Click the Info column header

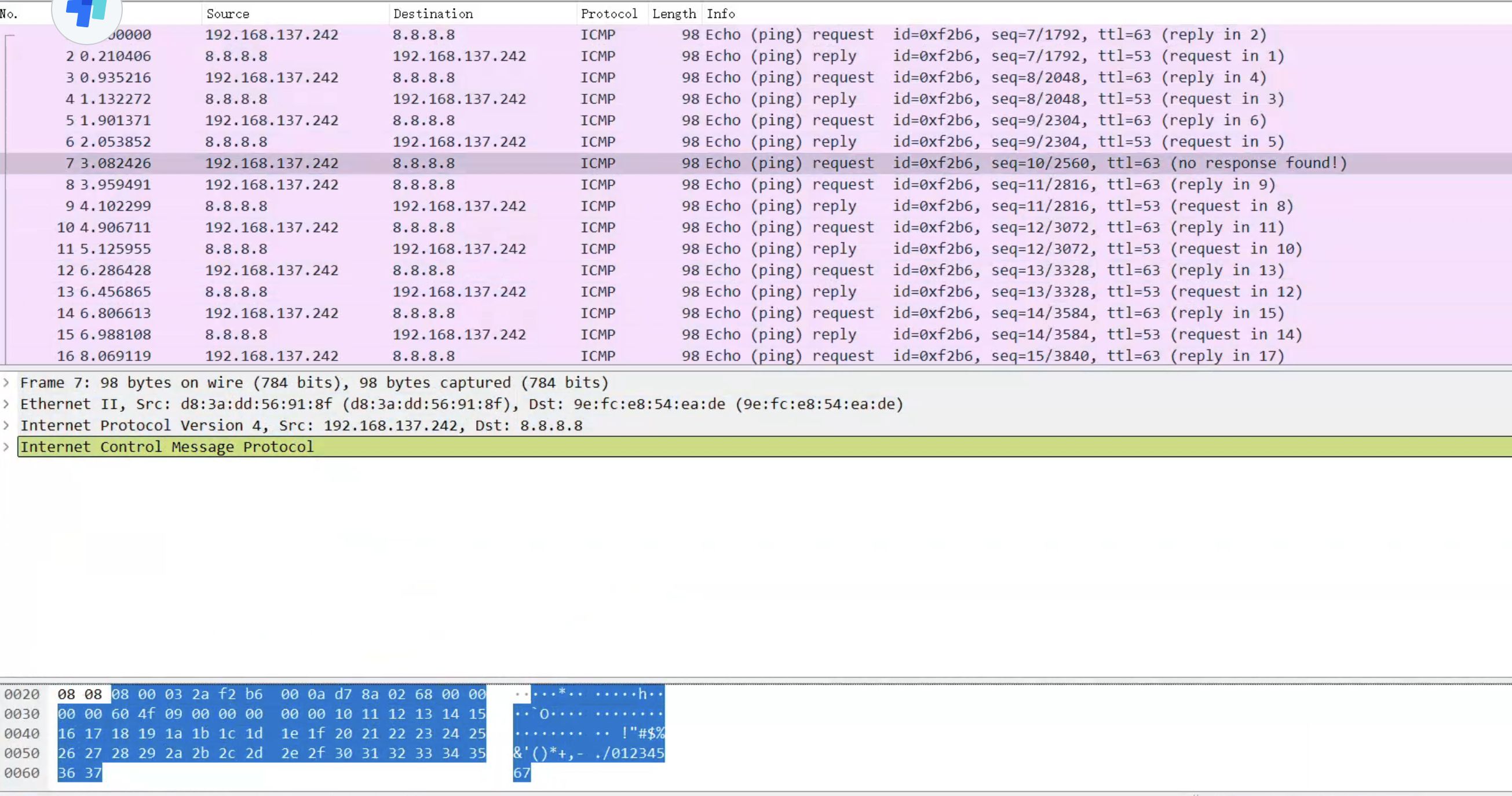pyautogui.click(x=720, y=13)
